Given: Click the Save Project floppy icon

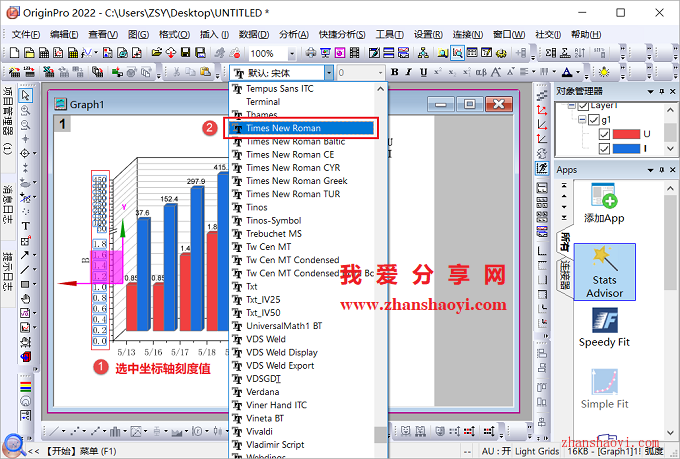Looking at the screenshot, I should pos(186,53).
